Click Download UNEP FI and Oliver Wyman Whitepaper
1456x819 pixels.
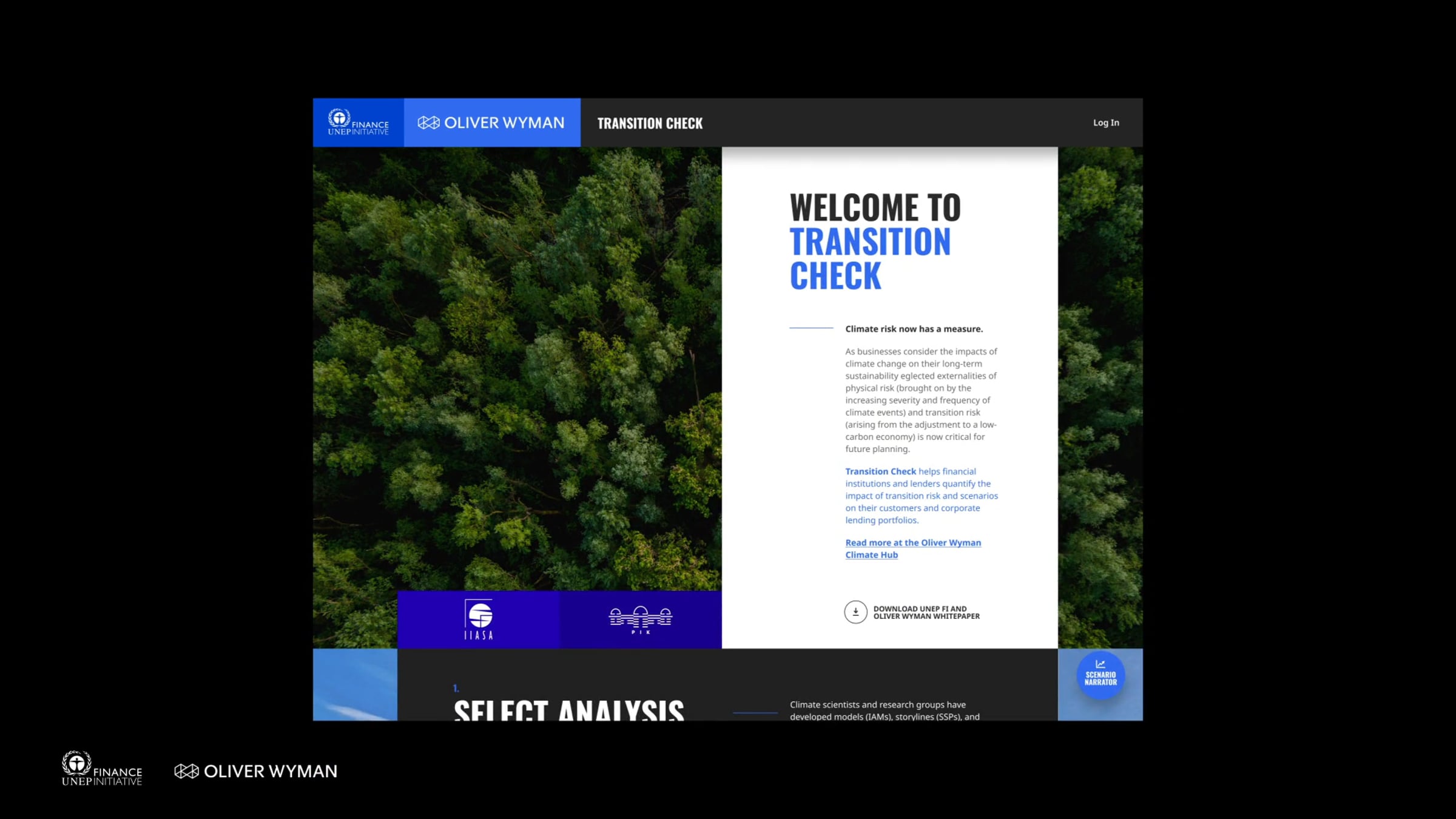coord(926,612)
